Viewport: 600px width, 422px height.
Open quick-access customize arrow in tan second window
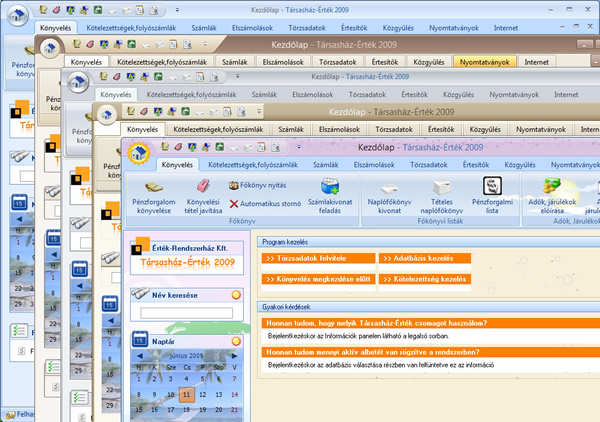(259, 111)
